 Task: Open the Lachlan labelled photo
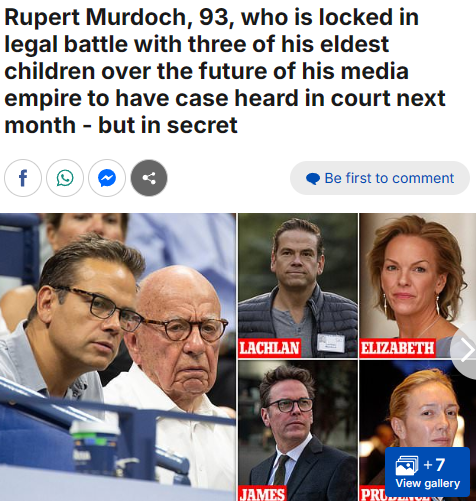pos(298,286)
